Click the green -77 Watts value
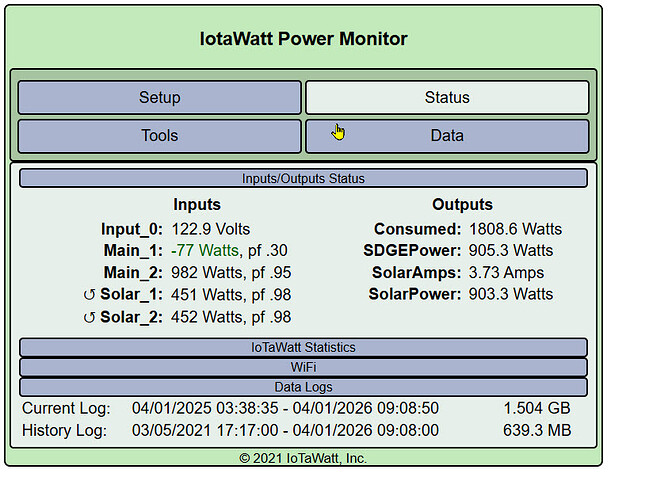648x500 pixels. tap(205, 251)
